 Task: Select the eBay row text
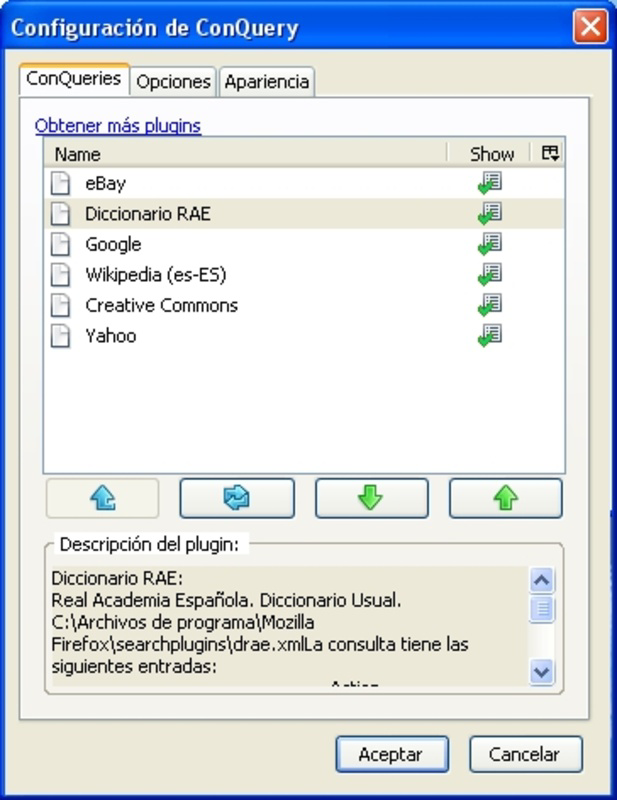[105, 184]
